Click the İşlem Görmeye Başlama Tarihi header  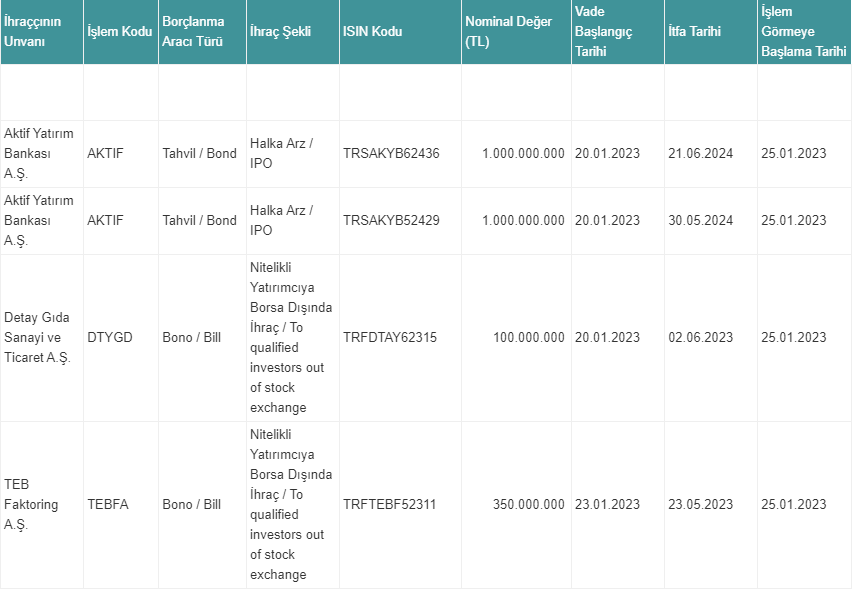tap(804, 31)
